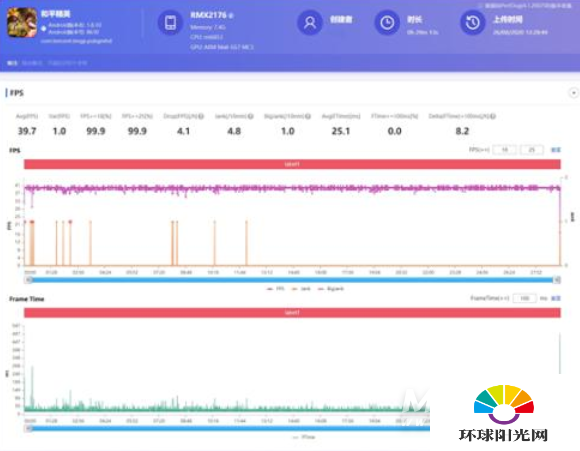Toggle the FPS series in chart legend
The image size is (580, 451).
[276, 289]
